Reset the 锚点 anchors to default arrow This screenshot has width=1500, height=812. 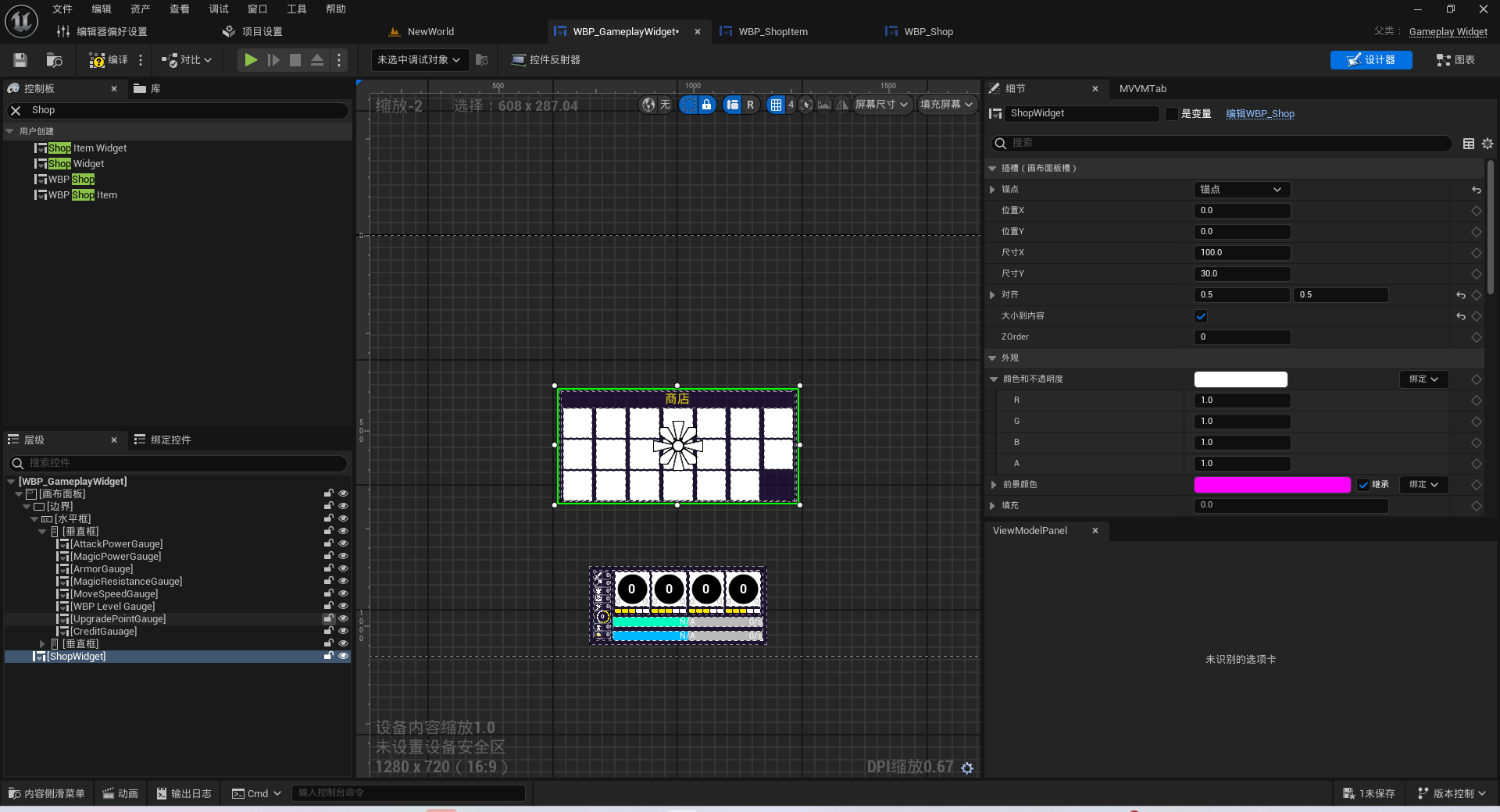click(x=1477, y=190)
